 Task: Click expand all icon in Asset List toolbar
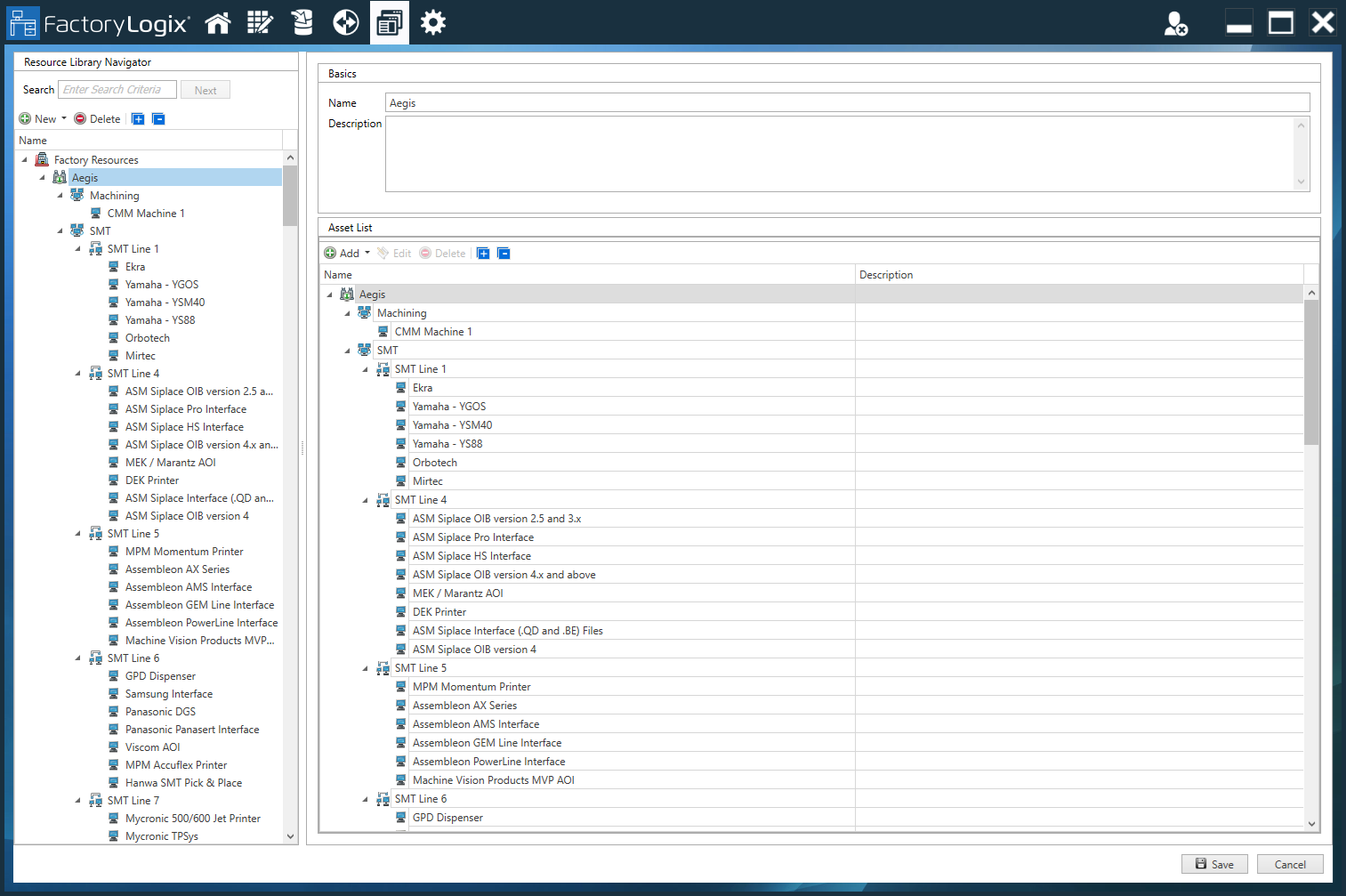click(x=483, y=254)
